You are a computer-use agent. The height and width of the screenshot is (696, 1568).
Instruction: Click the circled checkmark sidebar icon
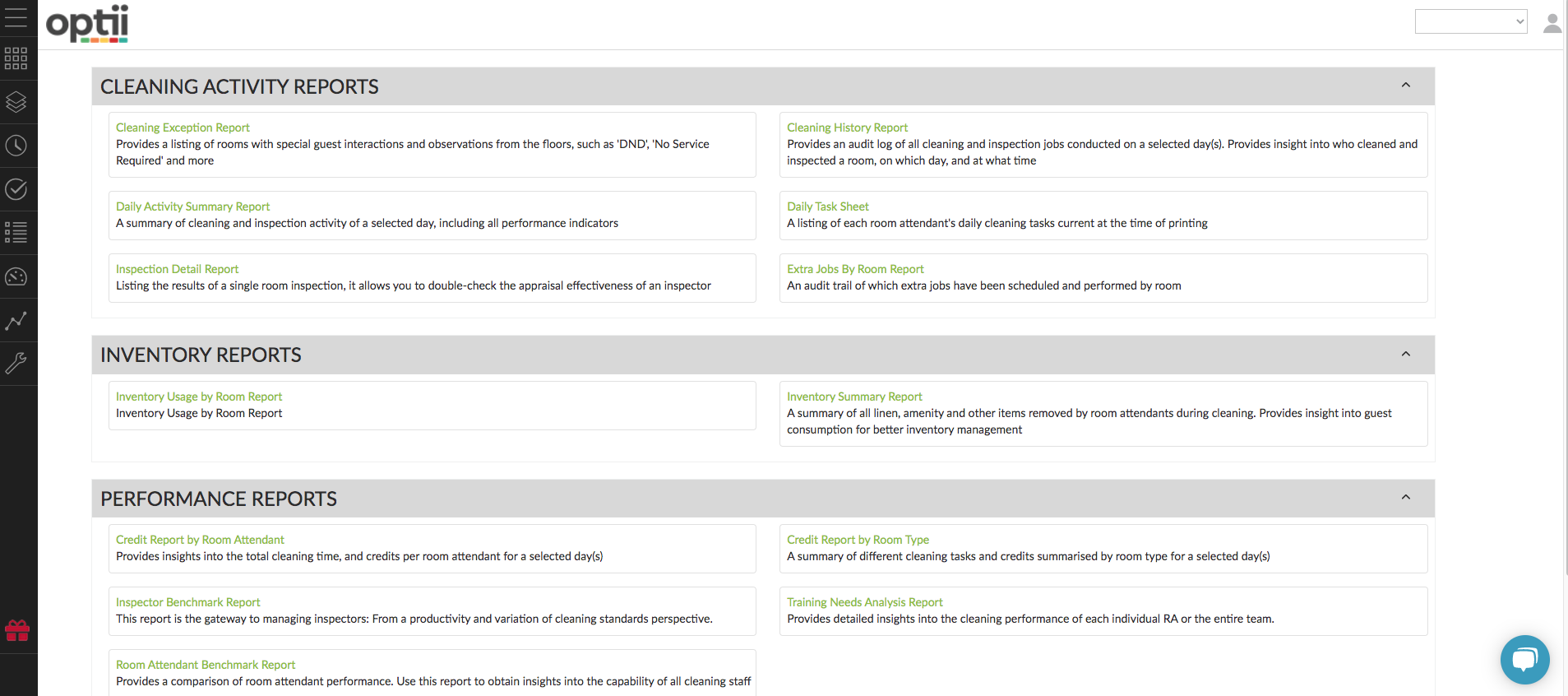click(x=16, y=189)
